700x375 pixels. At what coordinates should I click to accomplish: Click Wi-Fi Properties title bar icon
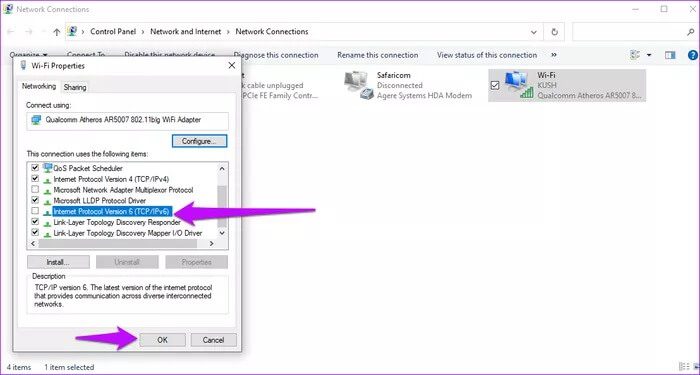[x=23, y=66]
